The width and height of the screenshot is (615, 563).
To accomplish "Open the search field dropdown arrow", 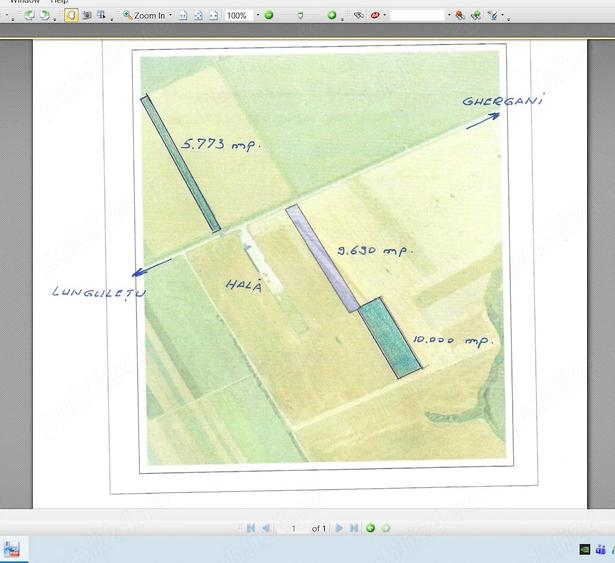I will click(x=449, y=15).
